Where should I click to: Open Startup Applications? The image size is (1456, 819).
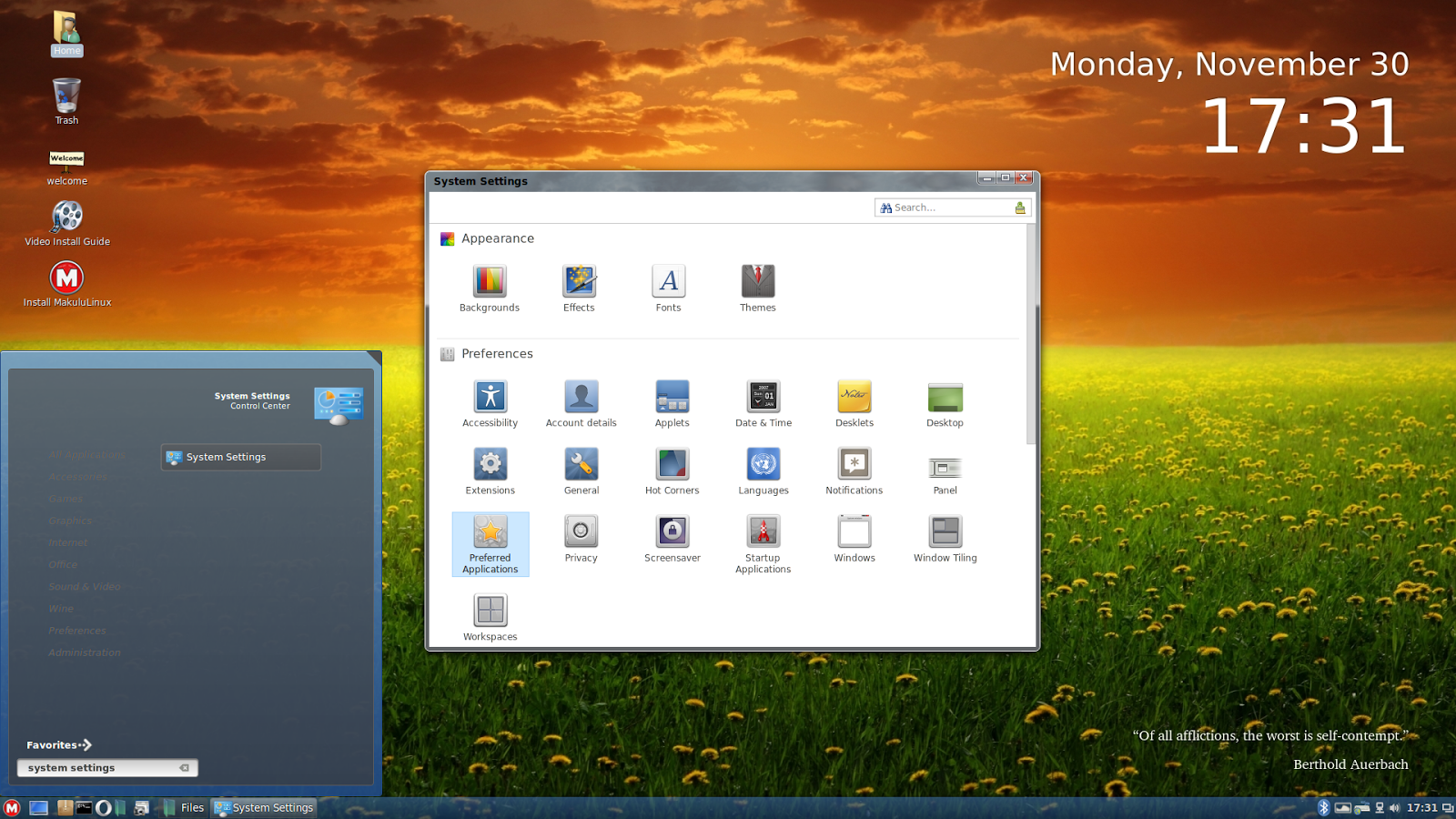coord(763,544)
